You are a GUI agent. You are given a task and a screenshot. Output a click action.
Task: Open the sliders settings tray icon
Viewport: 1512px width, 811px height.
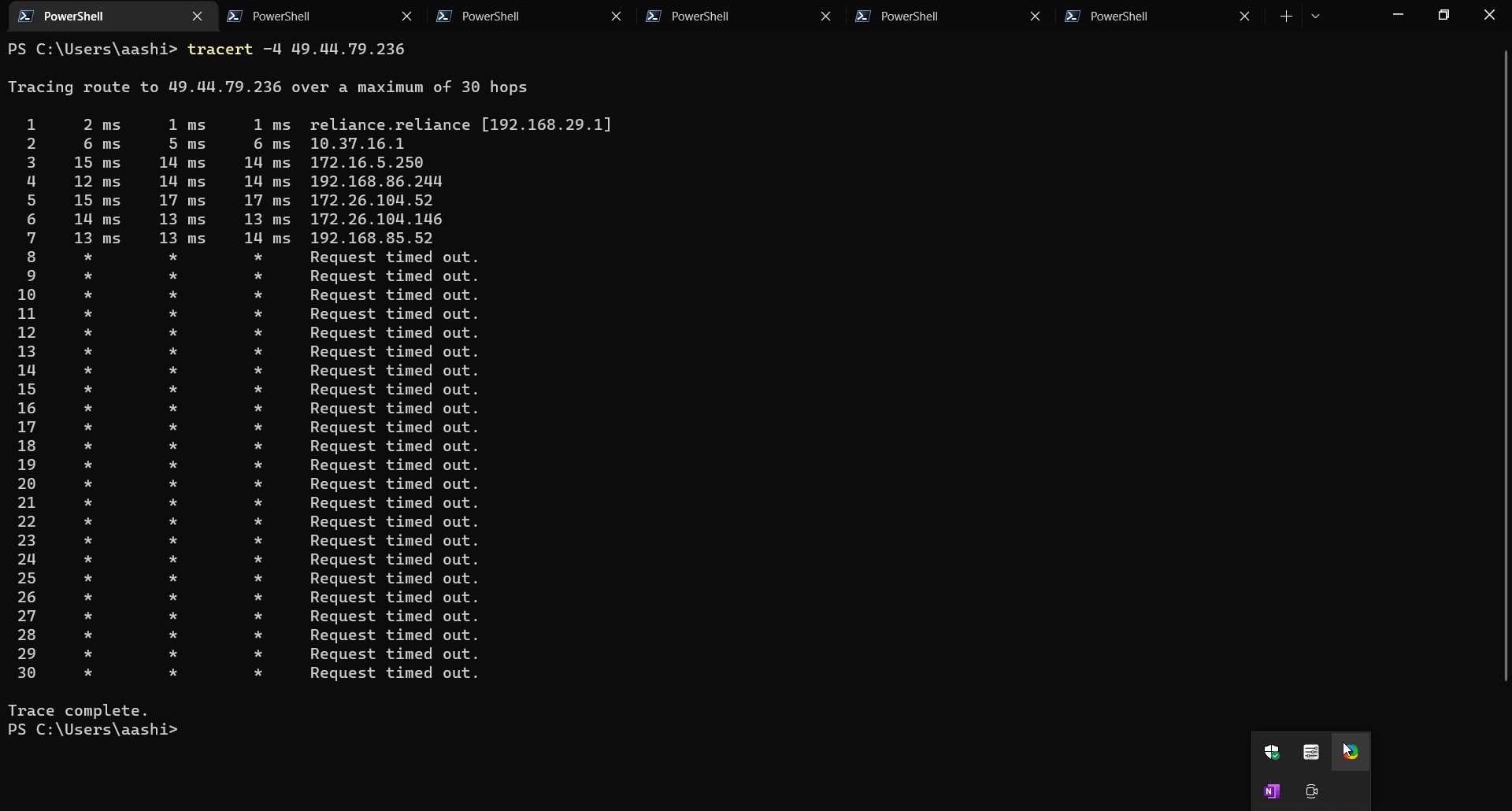1311,752
